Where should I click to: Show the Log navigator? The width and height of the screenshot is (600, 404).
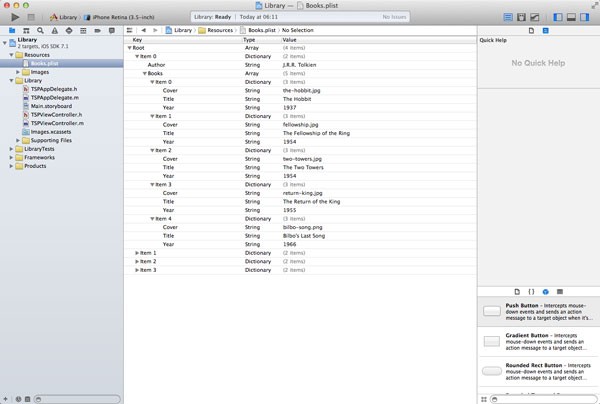click(x=112, y=30)
